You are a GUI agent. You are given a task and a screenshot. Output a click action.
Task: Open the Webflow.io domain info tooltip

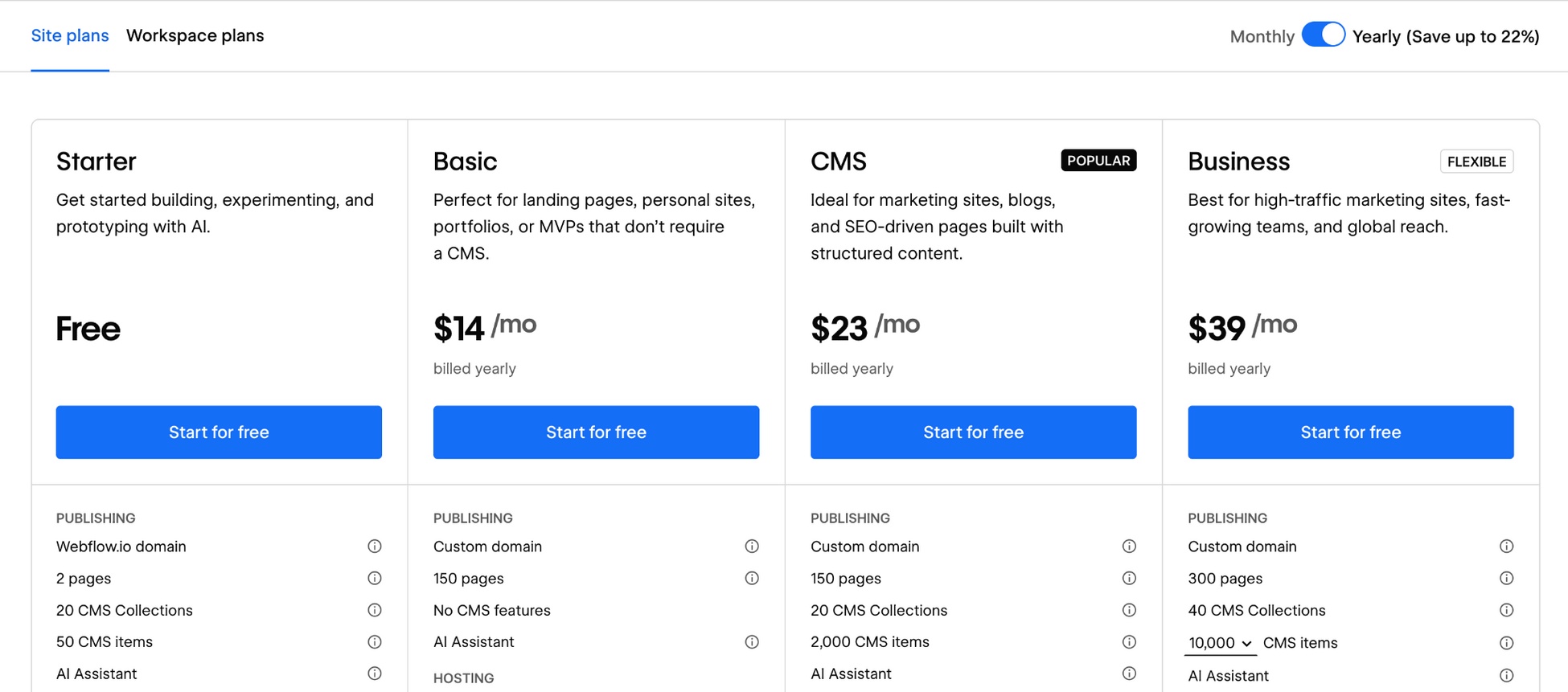(x=375, y=546)
